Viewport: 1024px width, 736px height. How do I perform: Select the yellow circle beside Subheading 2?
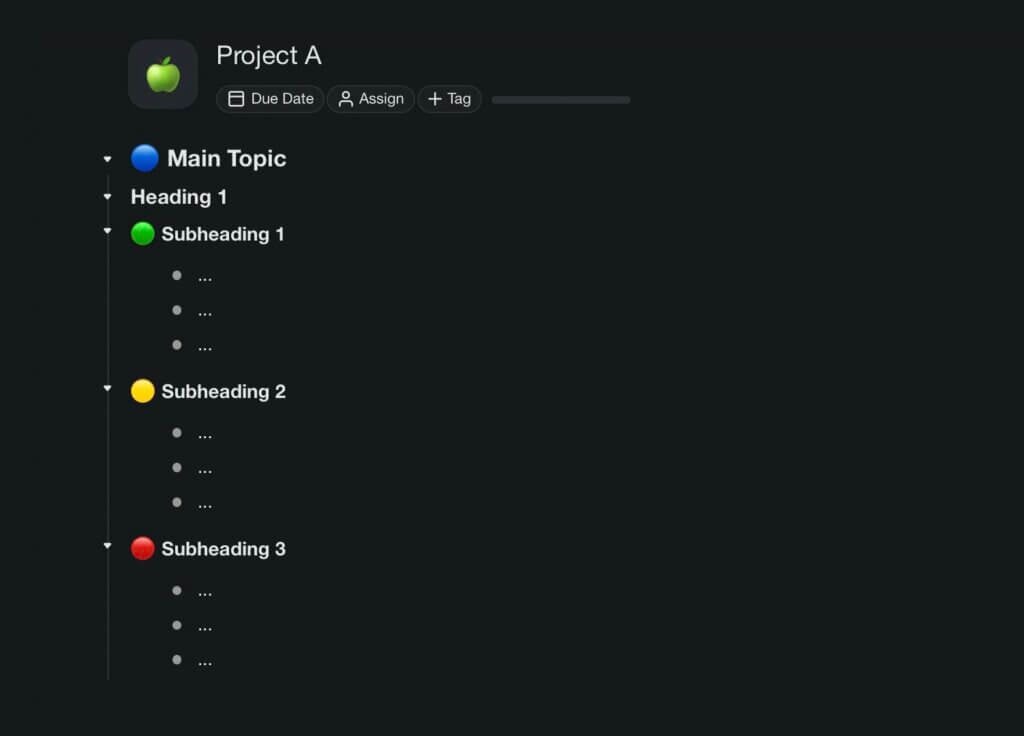pyautogui.click(x=143, y=390)
